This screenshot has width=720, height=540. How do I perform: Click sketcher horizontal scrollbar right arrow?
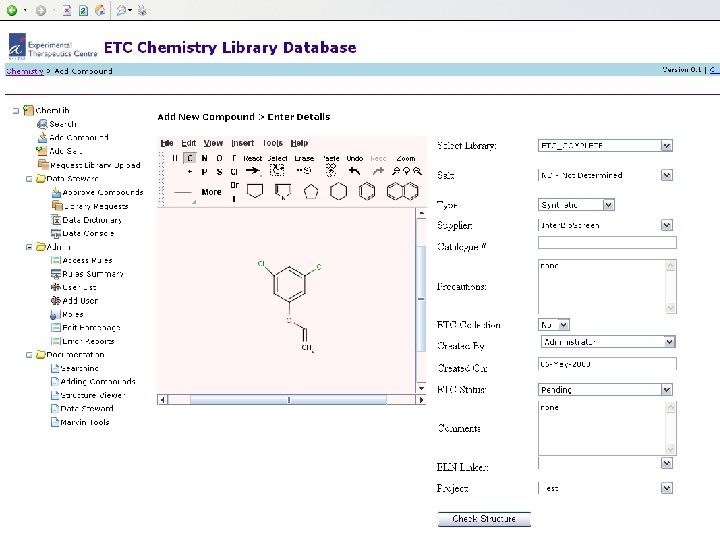(421, 400)
